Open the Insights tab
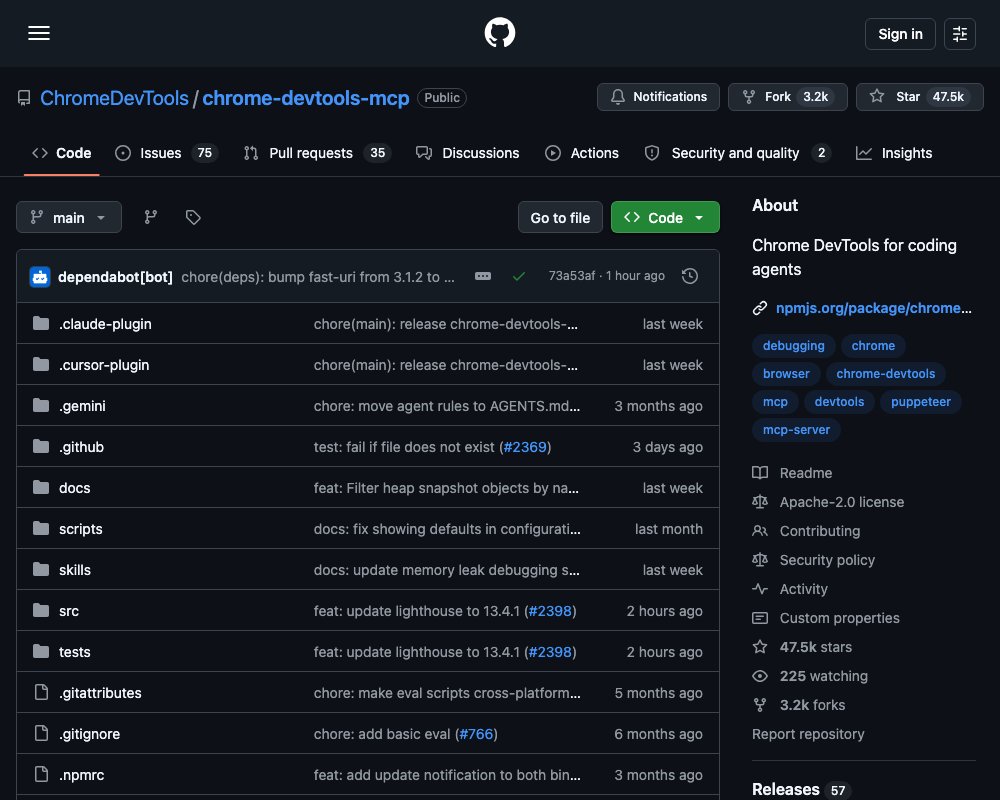 click(x=893, y=153)
